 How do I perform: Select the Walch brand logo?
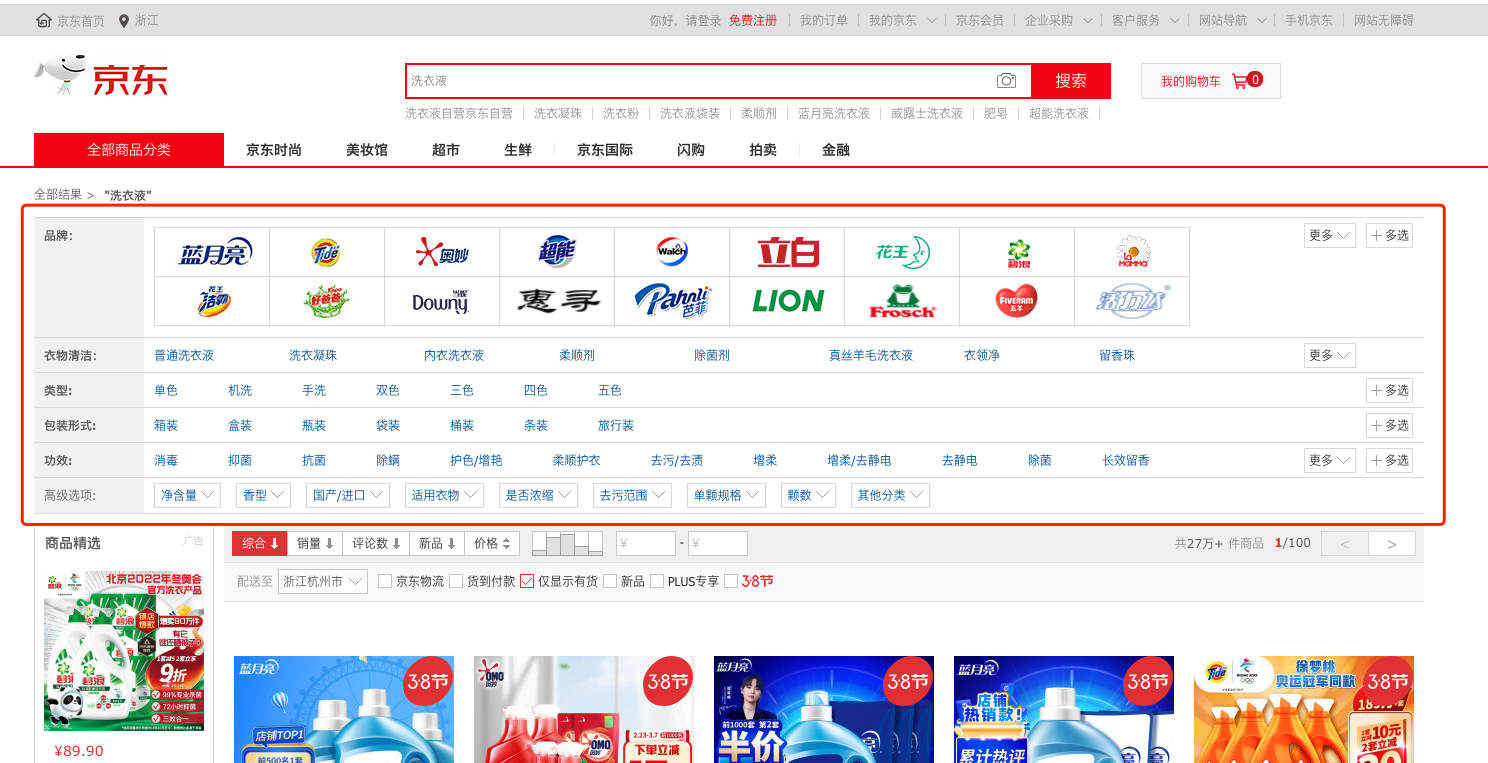point(672,253)
